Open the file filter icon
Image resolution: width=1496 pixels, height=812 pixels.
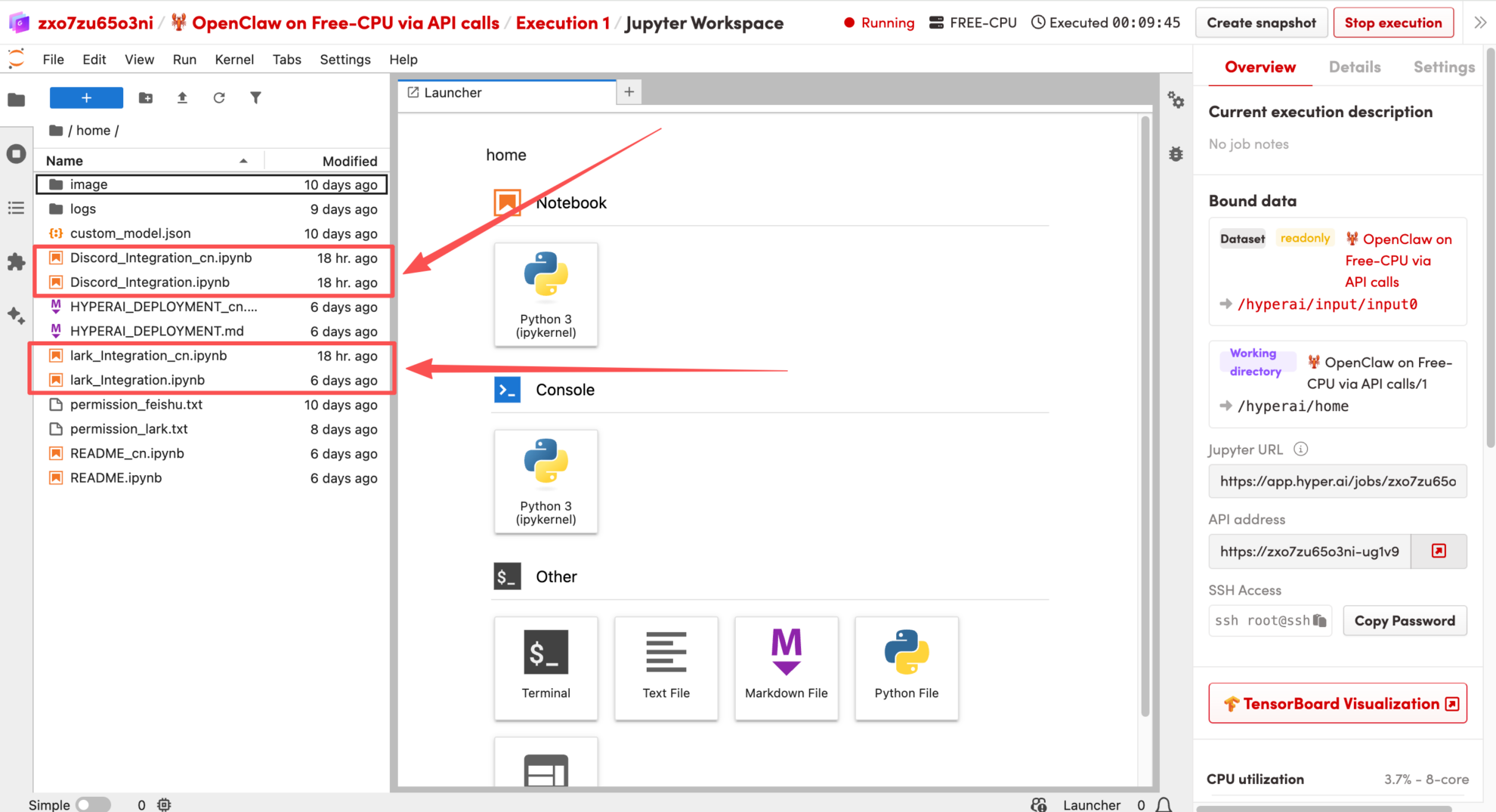(x=255, y=97)
